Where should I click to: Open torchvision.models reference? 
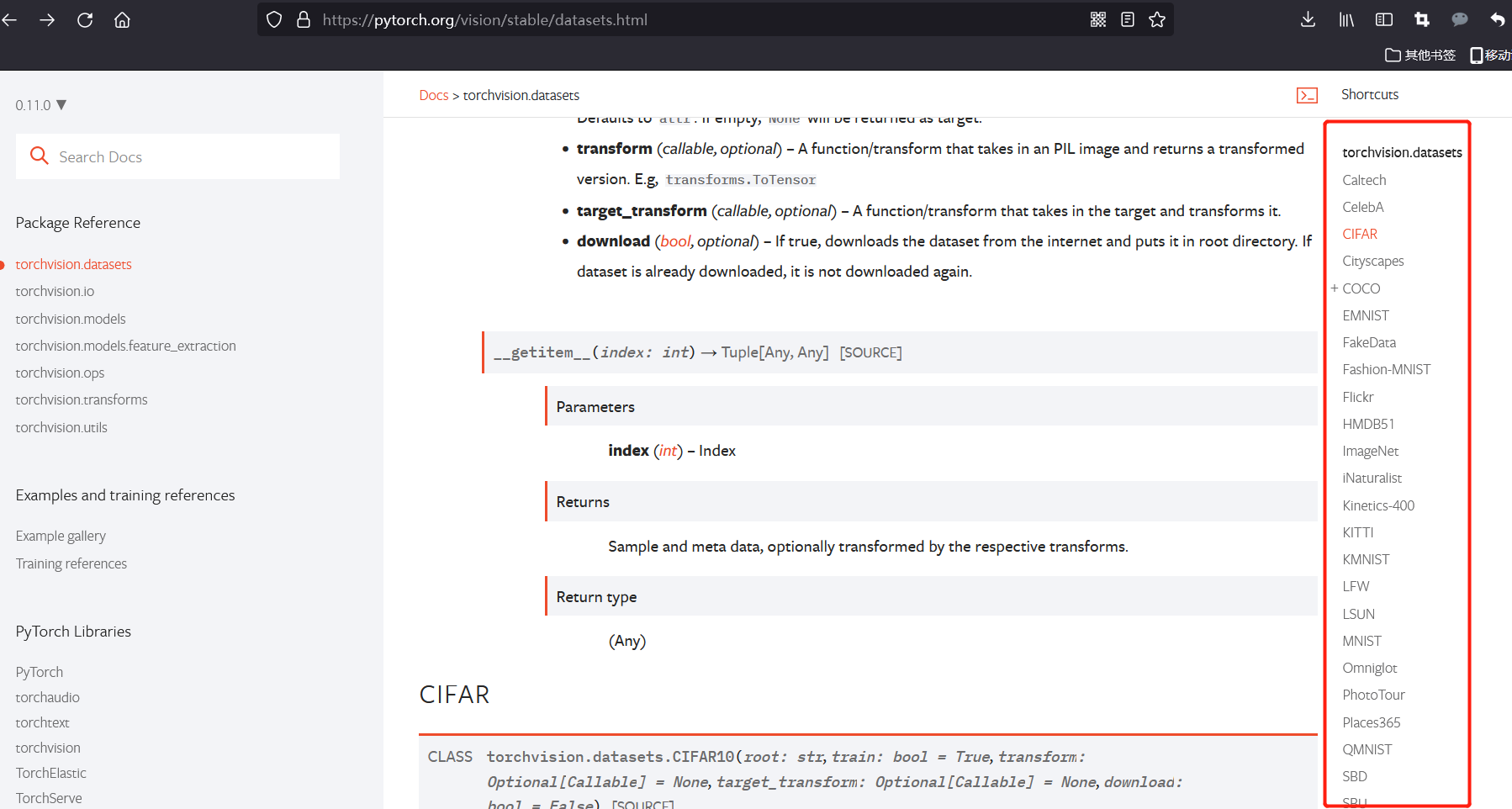(71, 319)
